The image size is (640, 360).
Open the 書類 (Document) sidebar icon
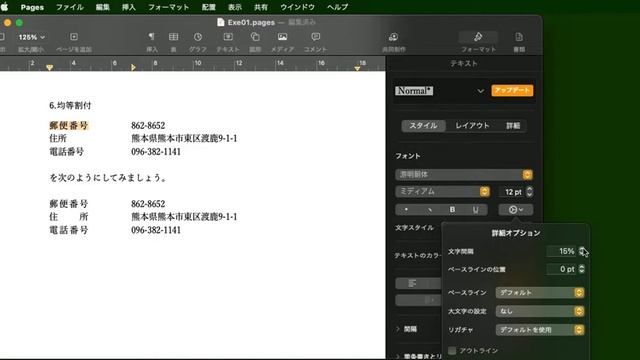[x=519, y=37]
